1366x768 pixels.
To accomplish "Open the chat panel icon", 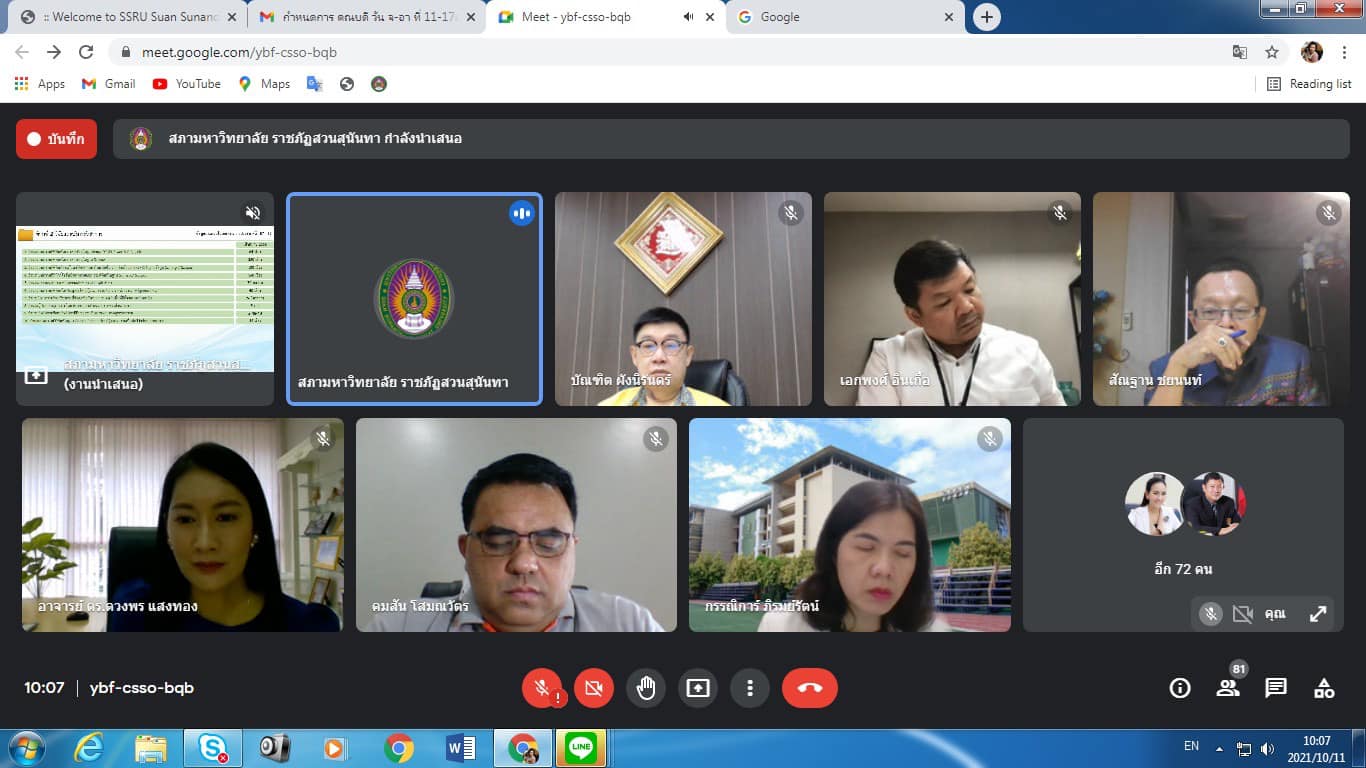I will click(1276, 688).
